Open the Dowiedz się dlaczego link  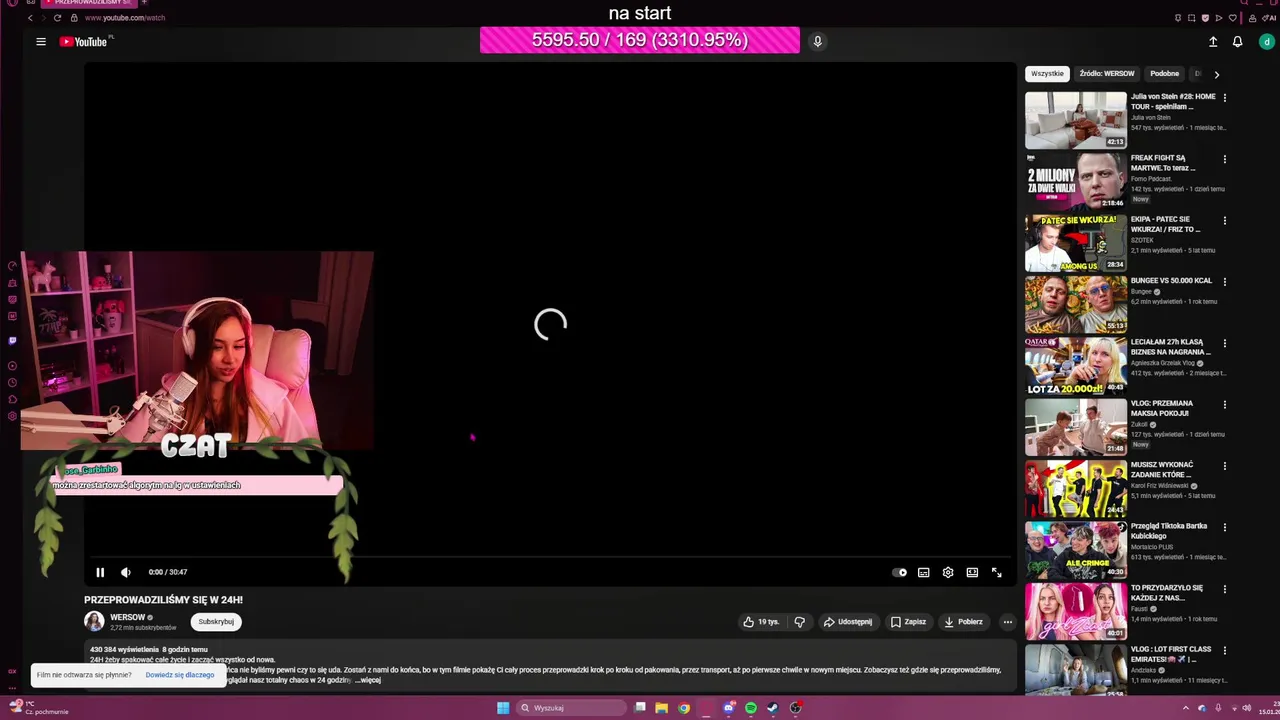[x=180, y=675]
